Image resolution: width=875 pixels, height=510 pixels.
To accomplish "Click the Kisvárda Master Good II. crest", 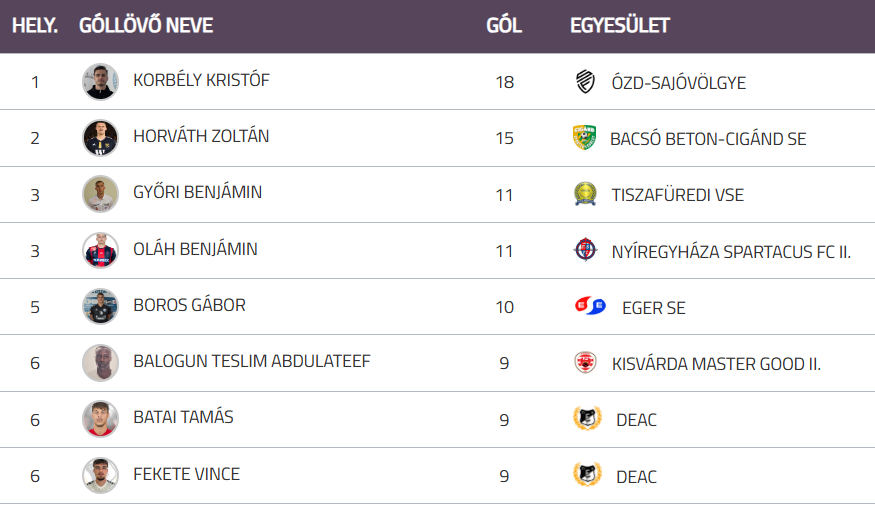I will click(x=585, y=363).
